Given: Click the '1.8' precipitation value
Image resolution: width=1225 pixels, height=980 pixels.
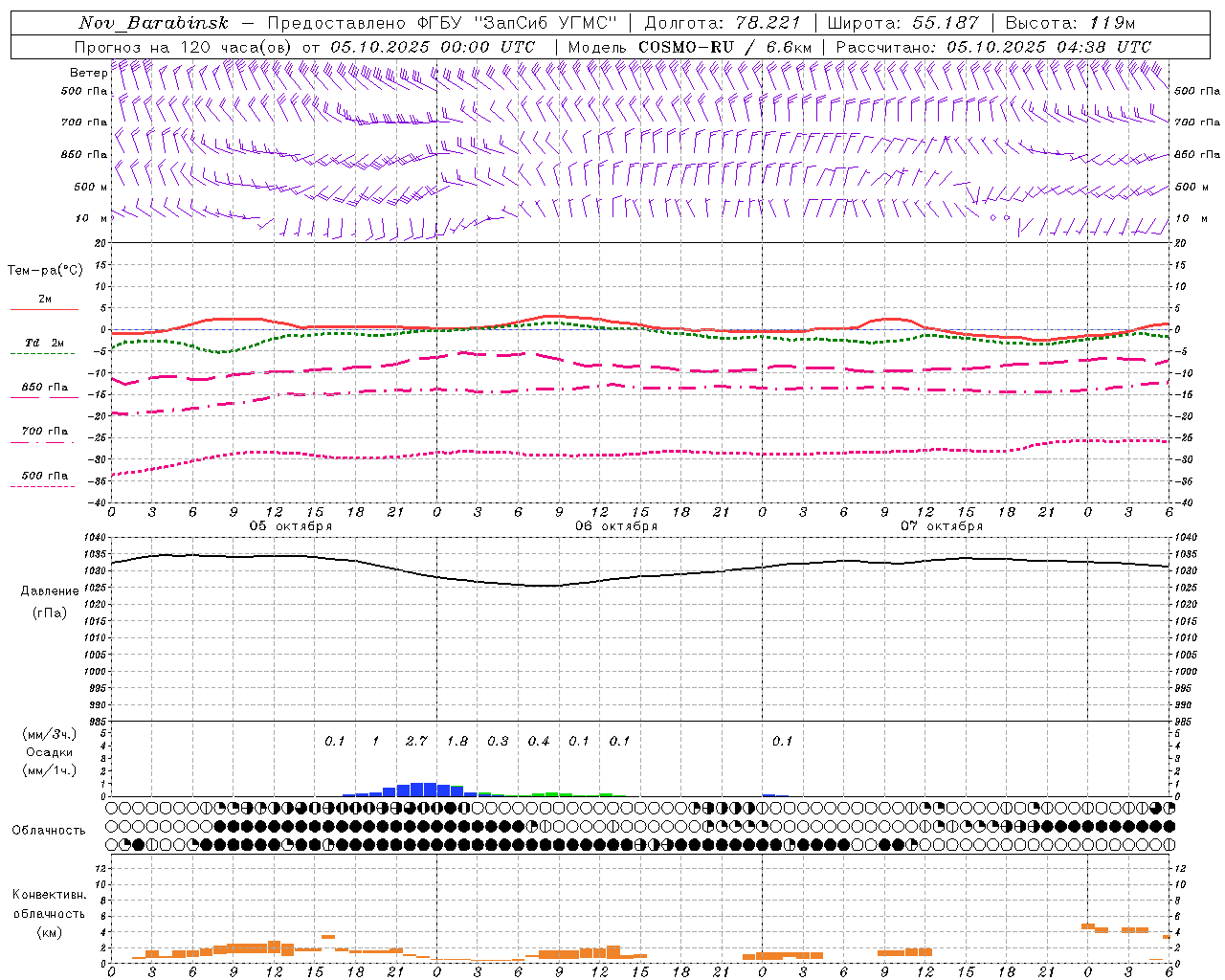Looking at the screenshot, I should coord(457,741).
